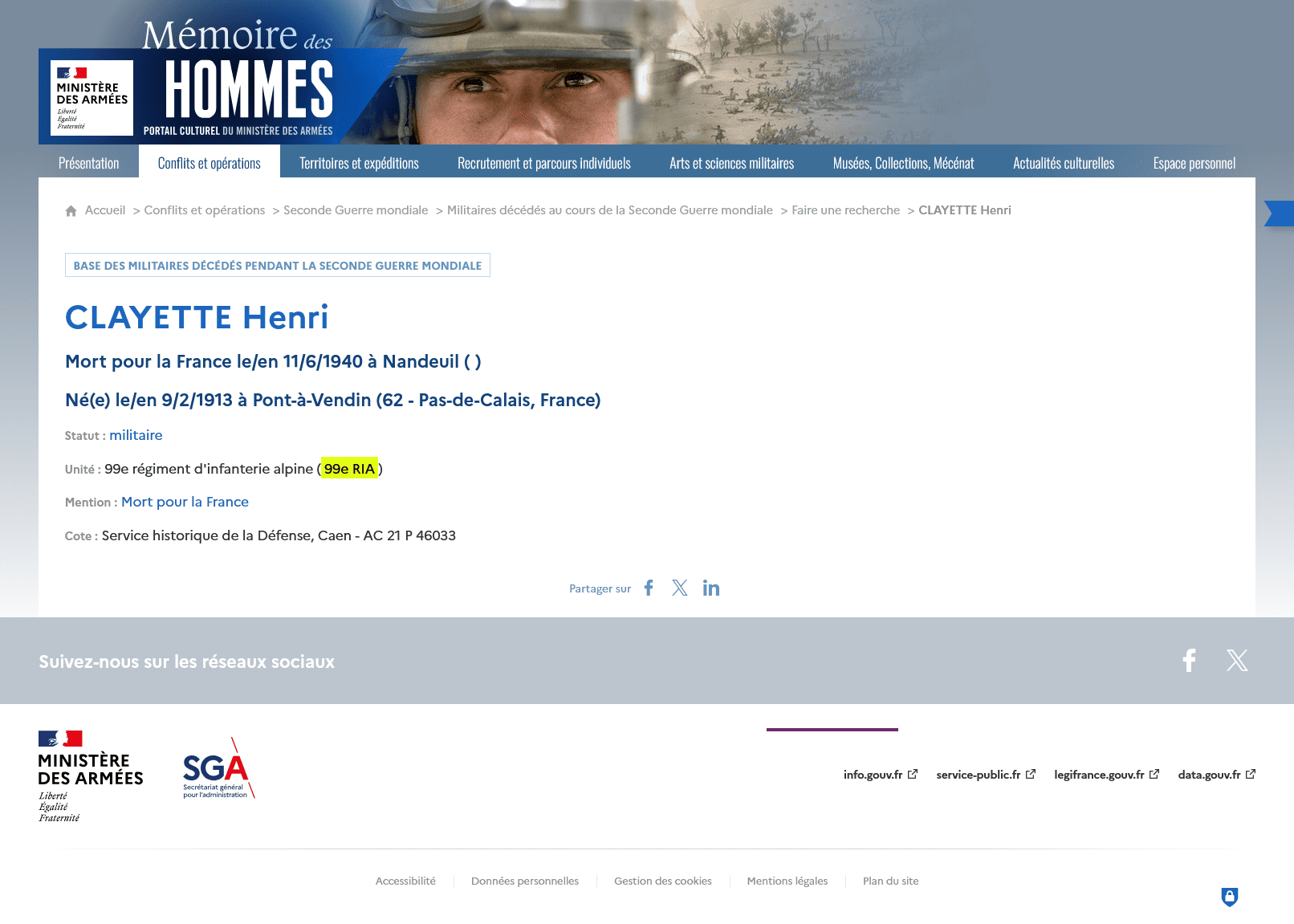Image resolution: width=1294 pixels, height=924 pixels.
Task: Click the death date line 11/6/1940
Action: tap(273, 361)
